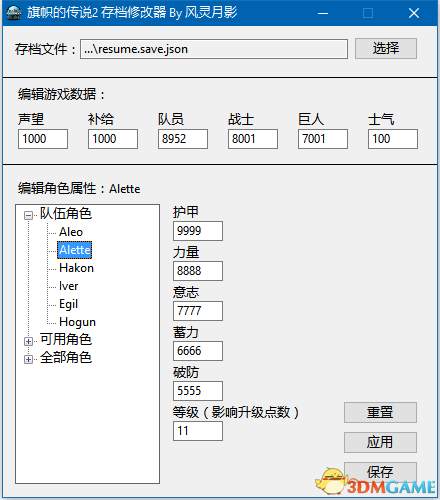Viewport: 440px width, 500px height.
Task: Select Hakon in the character tree
Action: [x=76, y=268]
